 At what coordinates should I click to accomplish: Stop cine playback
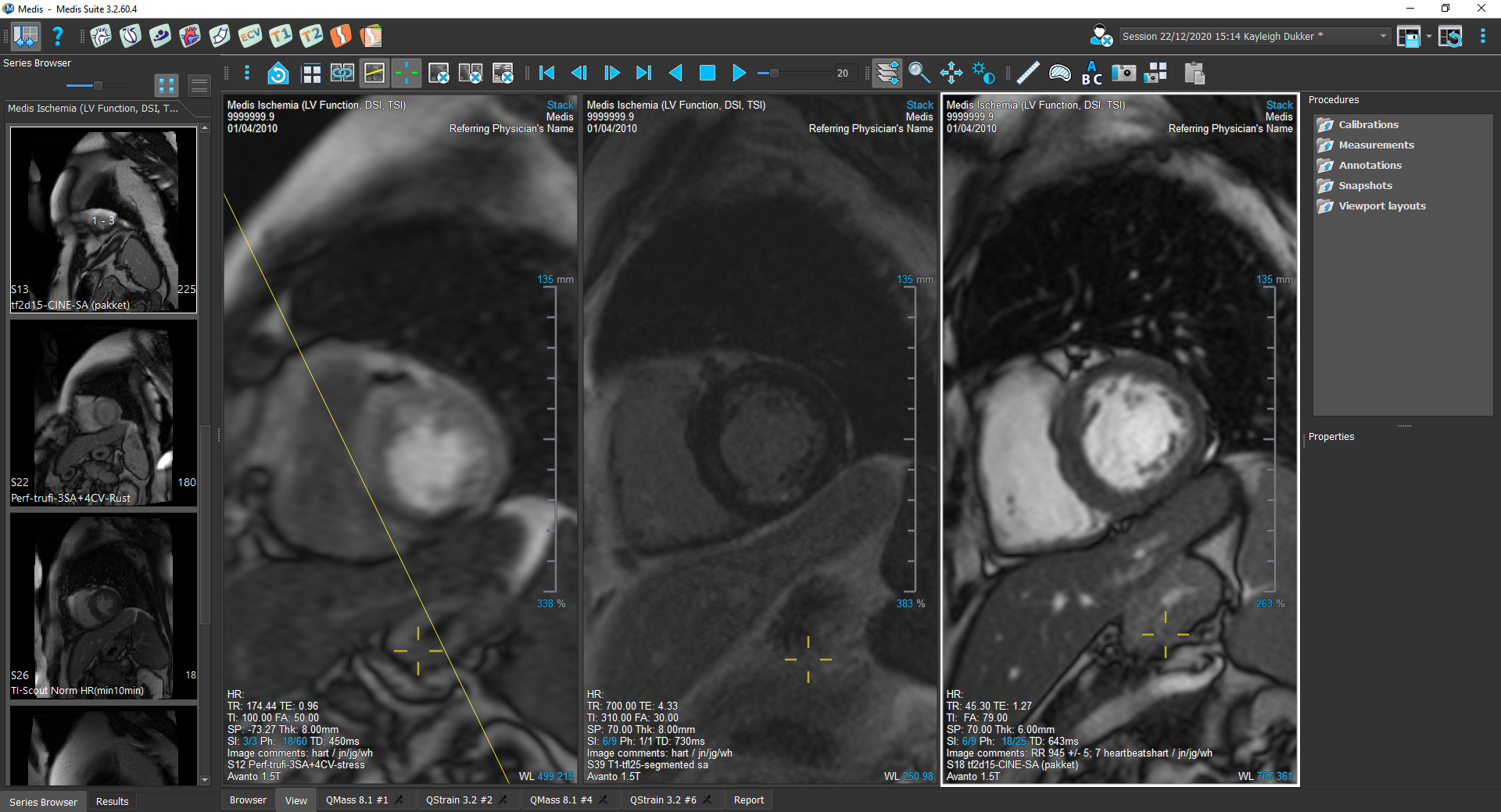pyautogui.click(x=708, y=73)
